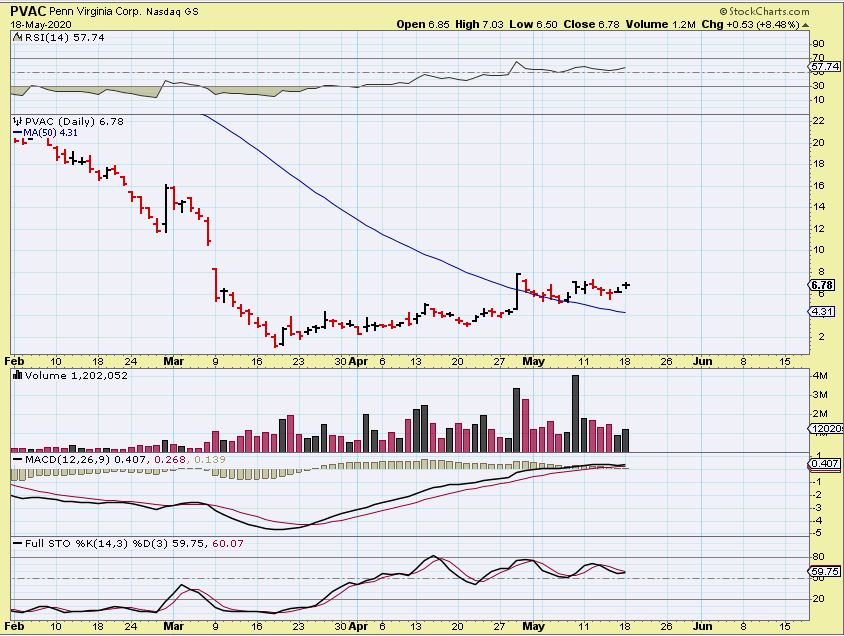This screenshot has width=844, height=636.
Task: Click the RSI line icon beside RSI(14)
Action: (x=17, y=37)
